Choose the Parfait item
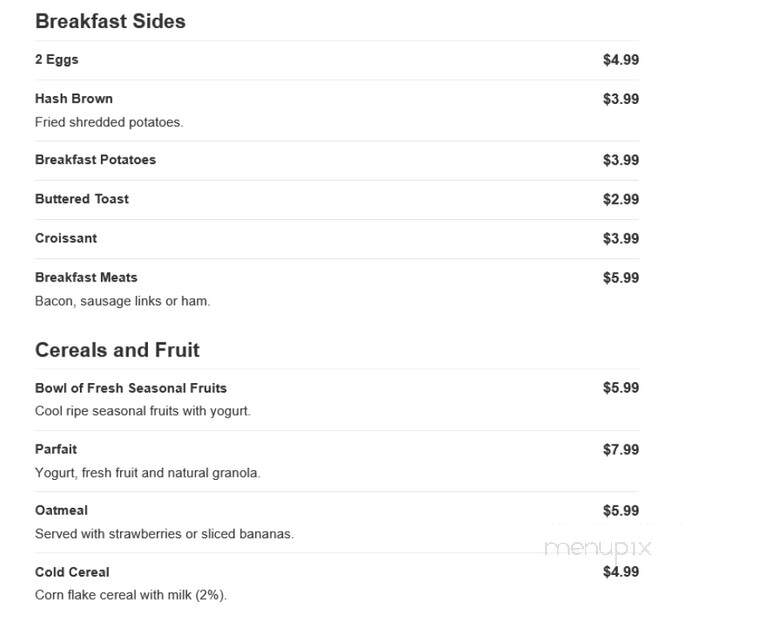This screenshot has height=631, width=777. 56,449
